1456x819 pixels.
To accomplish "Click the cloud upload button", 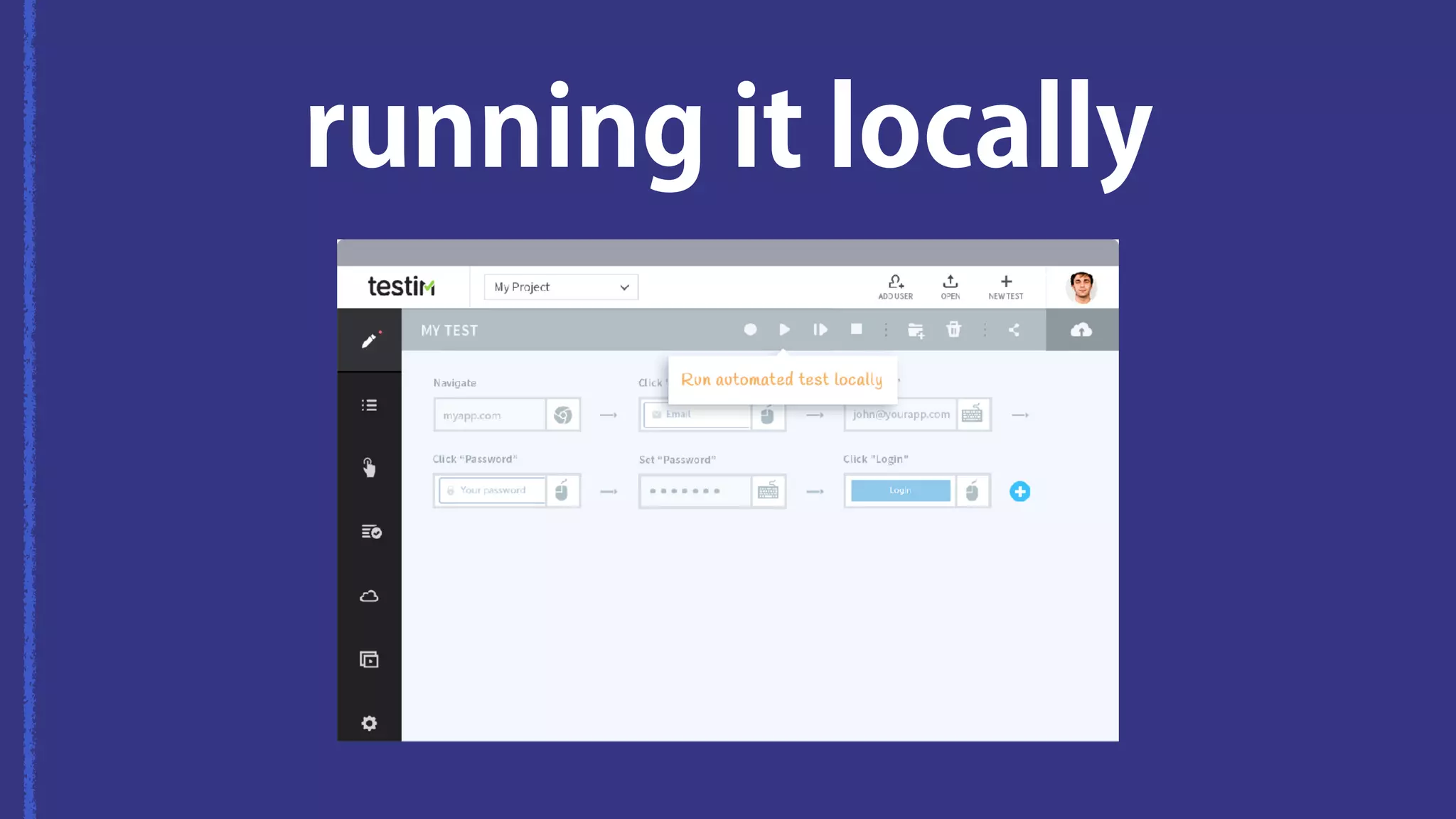I will pyautogui.click(x=1081, y=330).
